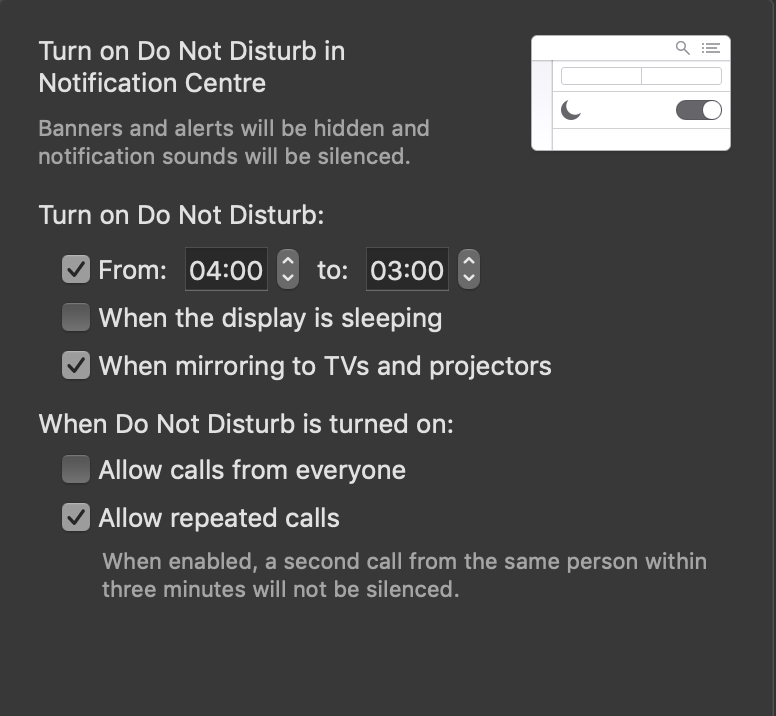Click the left segment tab in the preview

click(601, 76)
